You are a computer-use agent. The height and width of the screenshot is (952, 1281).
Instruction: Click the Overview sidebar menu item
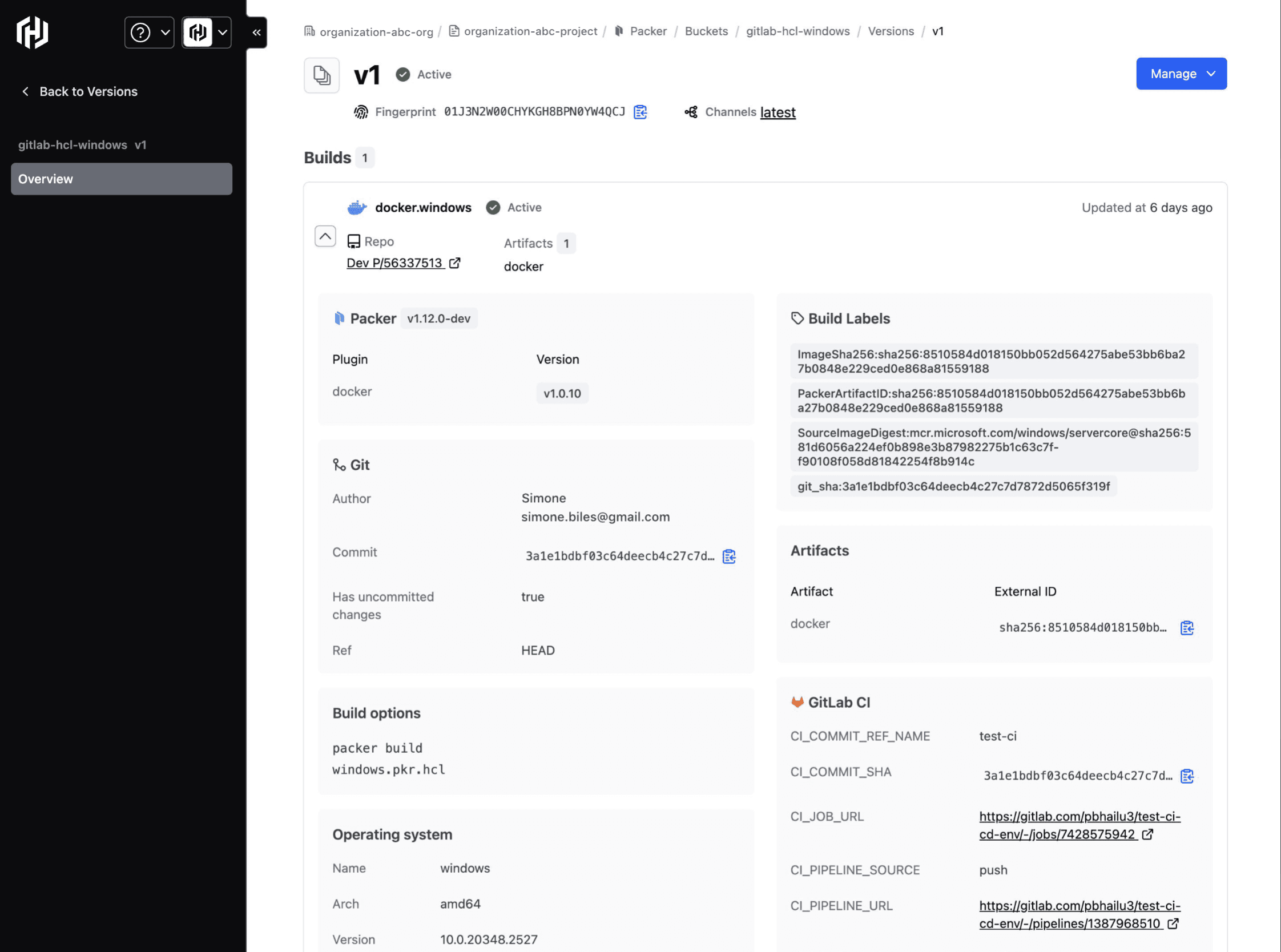pyautogui.click(x=119, y=178)
